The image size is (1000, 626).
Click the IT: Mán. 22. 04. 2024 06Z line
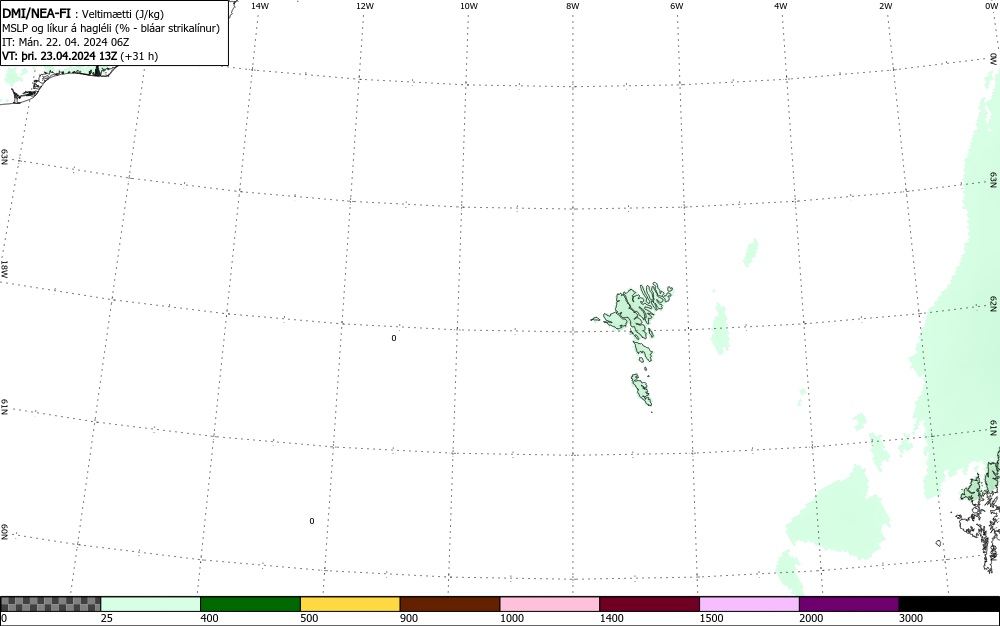[x=66, y=42]
